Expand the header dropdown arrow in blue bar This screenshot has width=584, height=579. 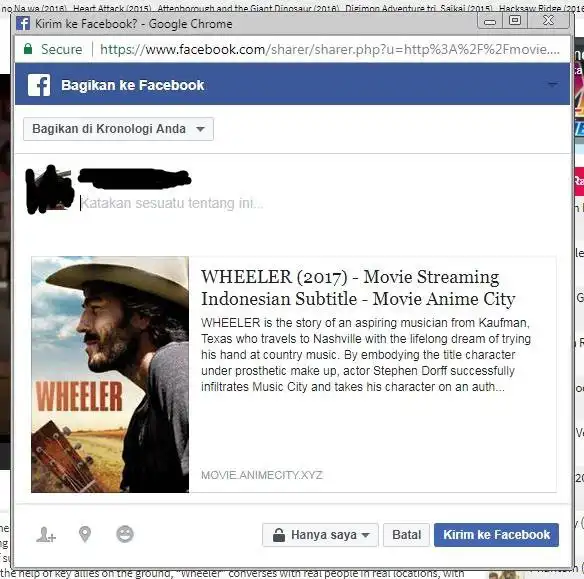[x=553, y=85]
